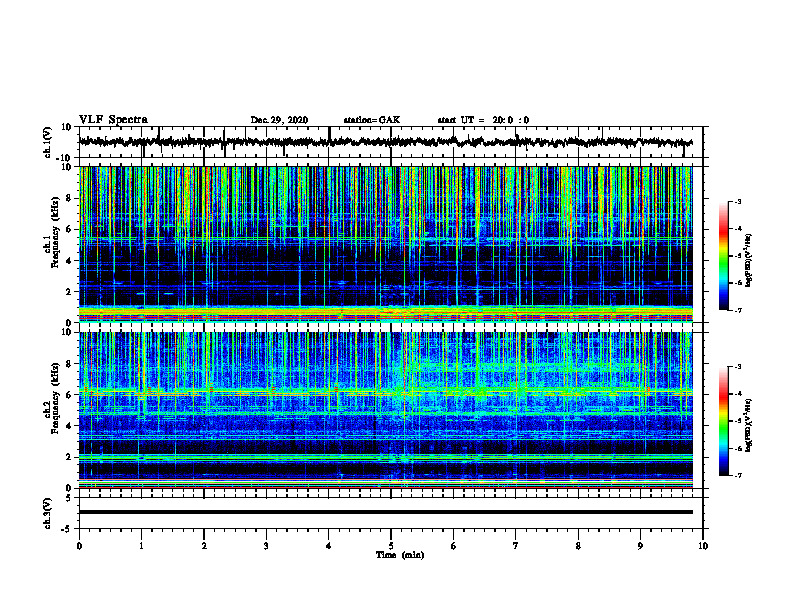The image size is (792, 612).
Task: Click the "VLF Spectra" plot title
Action: [113, 119]
